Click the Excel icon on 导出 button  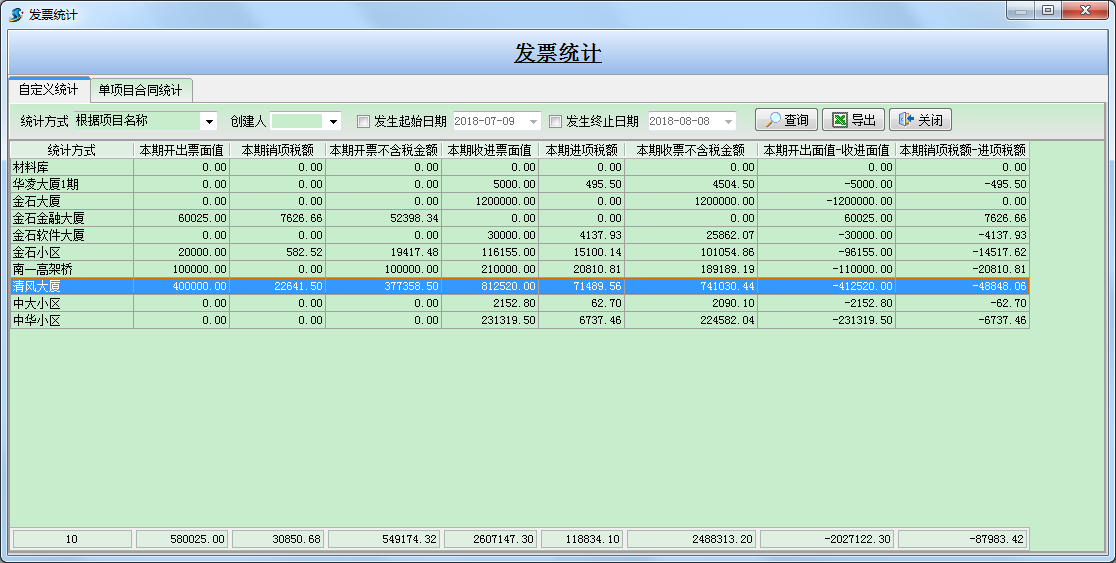840,120
